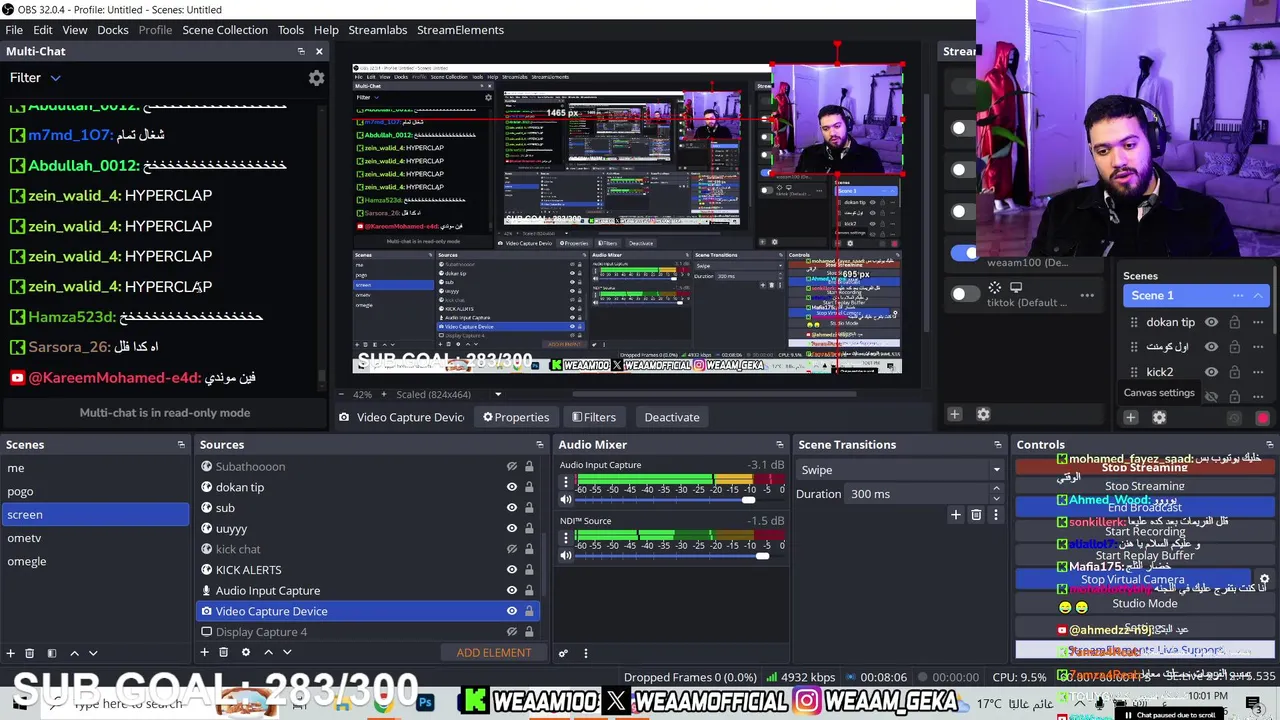The width and height of the screenshot is (1280, 720).
Task: Hide the Audio Input Capture source
Action: 512,590
